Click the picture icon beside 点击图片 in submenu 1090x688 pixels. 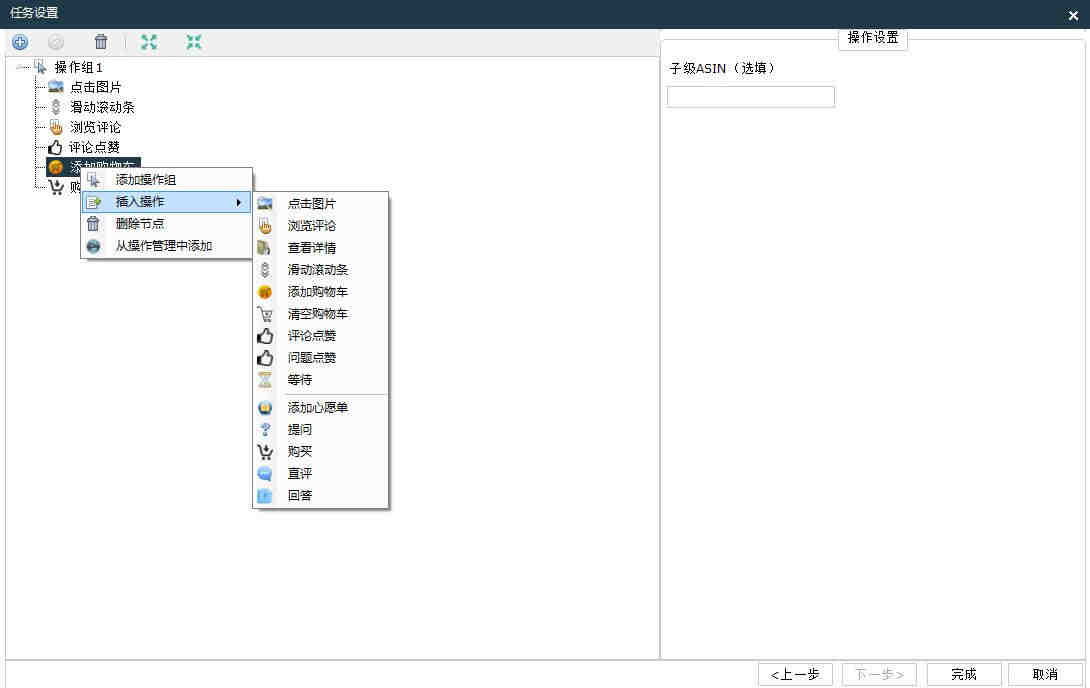[265, 204]
